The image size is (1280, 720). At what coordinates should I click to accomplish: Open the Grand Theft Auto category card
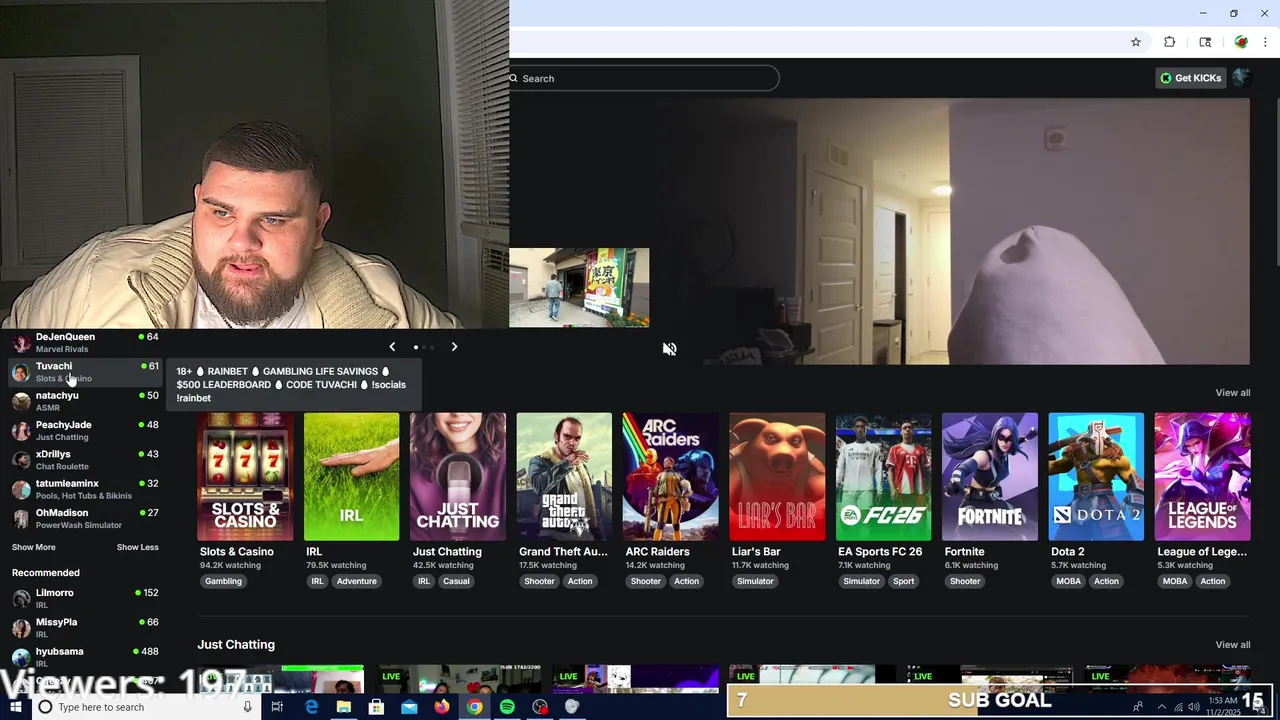click(564, 477)
